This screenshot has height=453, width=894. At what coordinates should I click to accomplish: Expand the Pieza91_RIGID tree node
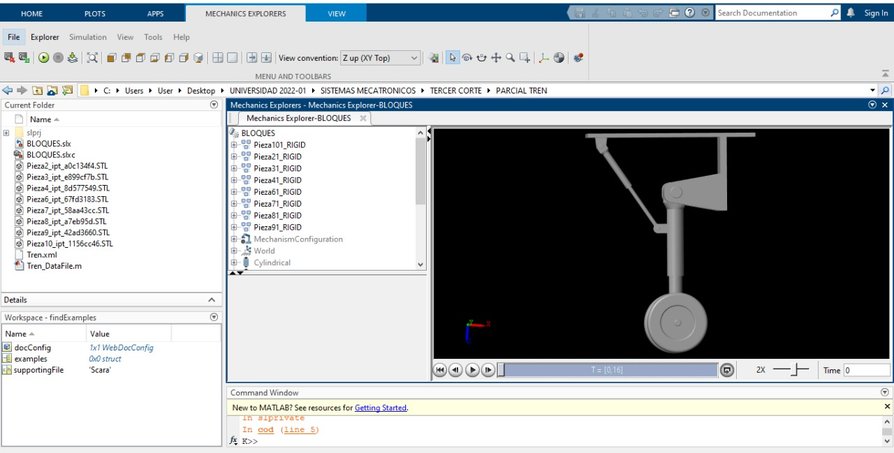[x=234, y=227]
